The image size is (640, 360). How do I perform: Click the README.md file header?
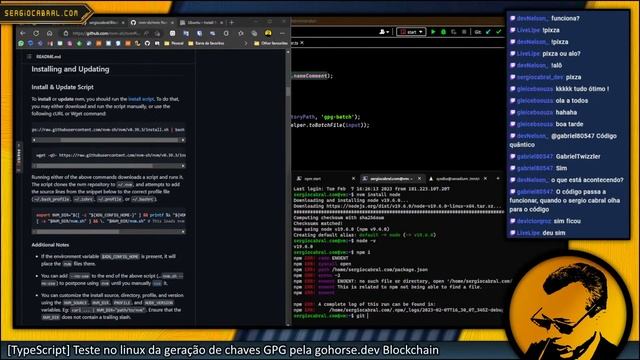coord(49,57)
